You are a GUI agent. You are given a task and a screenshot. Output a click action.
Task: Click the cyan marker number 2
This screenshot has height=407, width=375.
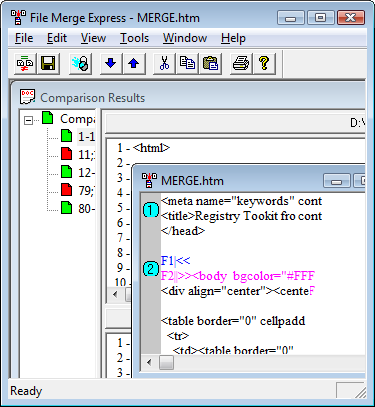point(151,269)
